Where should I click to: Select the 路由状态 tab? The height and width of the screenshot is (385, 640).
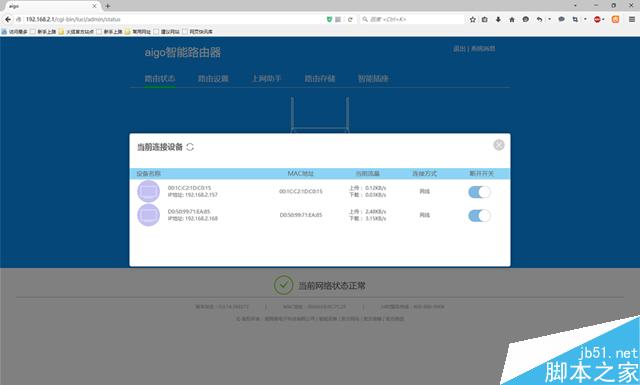[160, 78]
